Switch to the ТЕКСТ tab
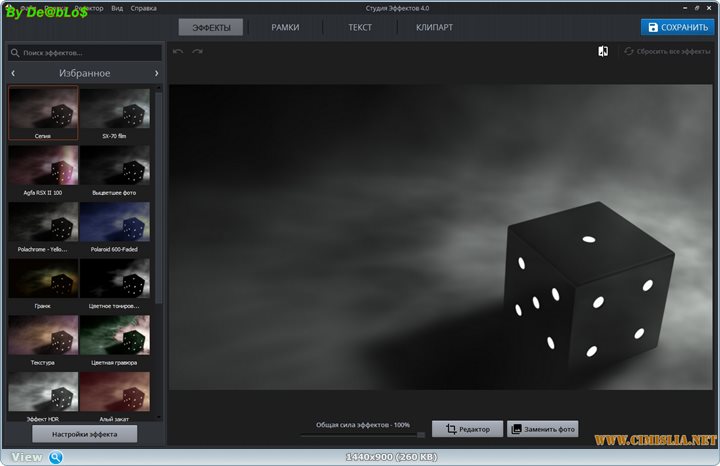Screen dimensions: 720x466 360,27
